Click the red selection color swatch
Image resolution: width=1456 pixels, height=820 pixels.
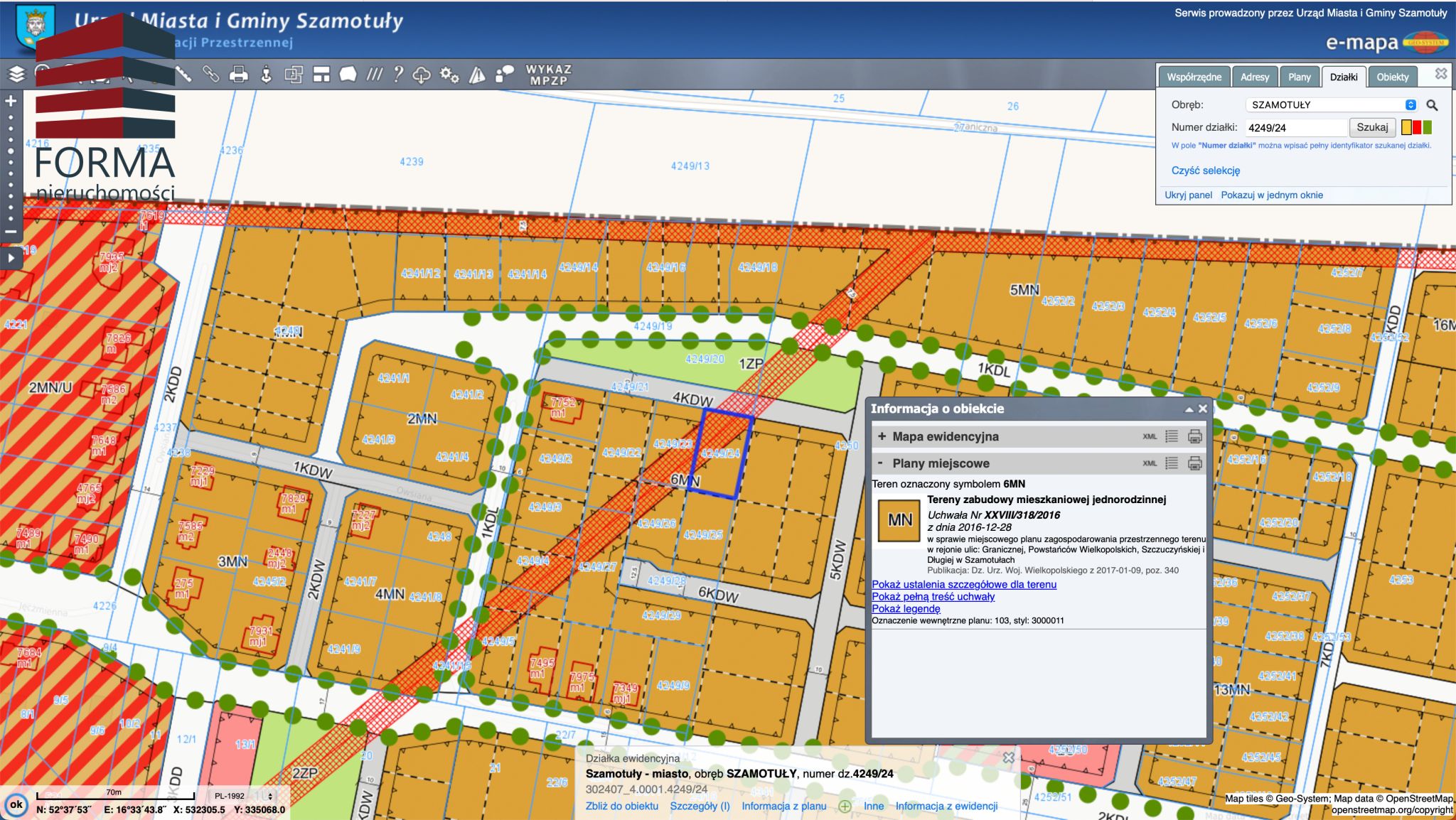pos(1417,127)
